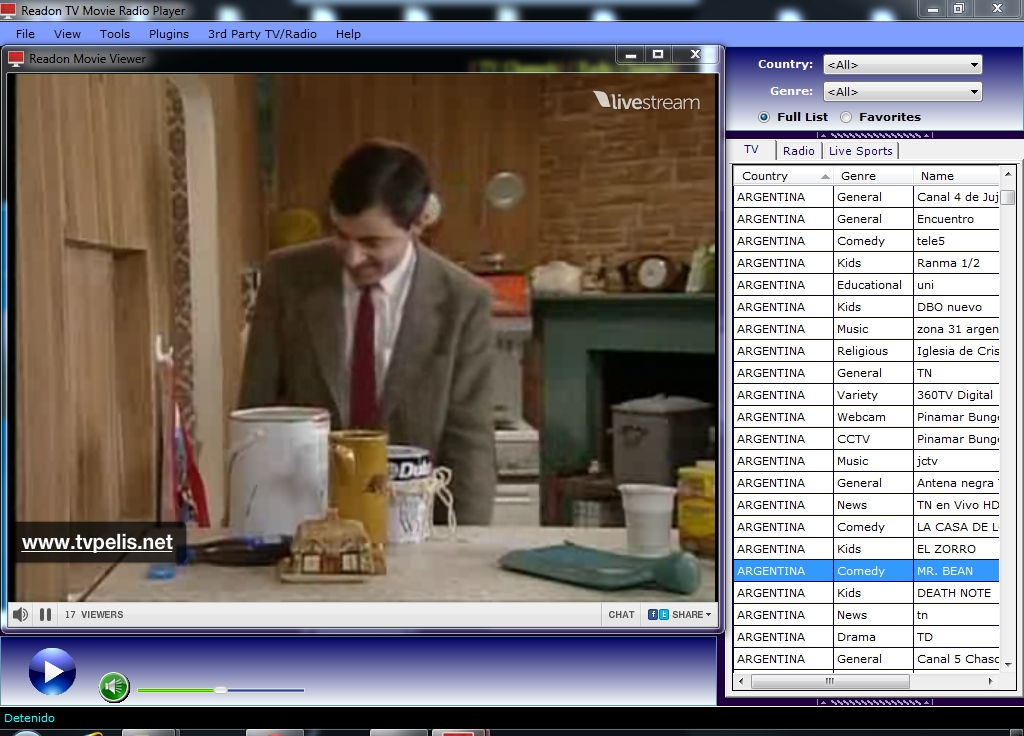Viewport: 1024px width, 736px height.
Task: Open the www.tvpelis.net link
Action: (x=97, y=542)
